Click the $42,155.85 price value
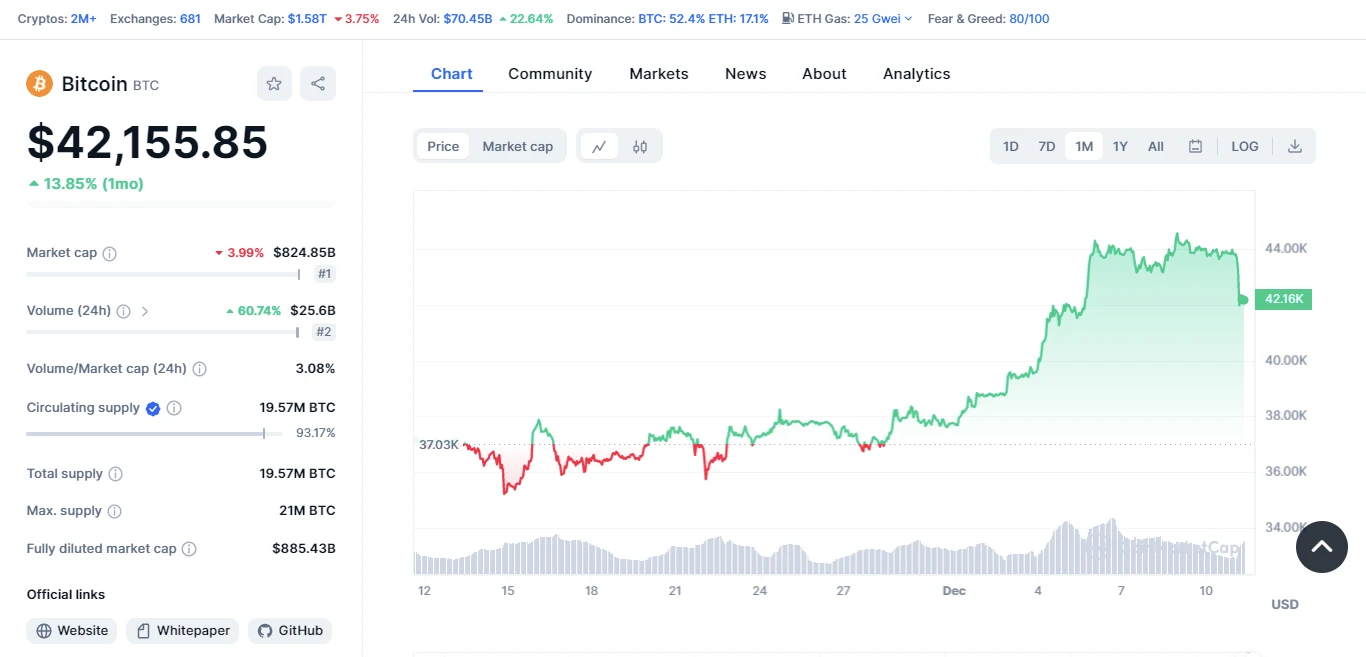 pos(147,142)
